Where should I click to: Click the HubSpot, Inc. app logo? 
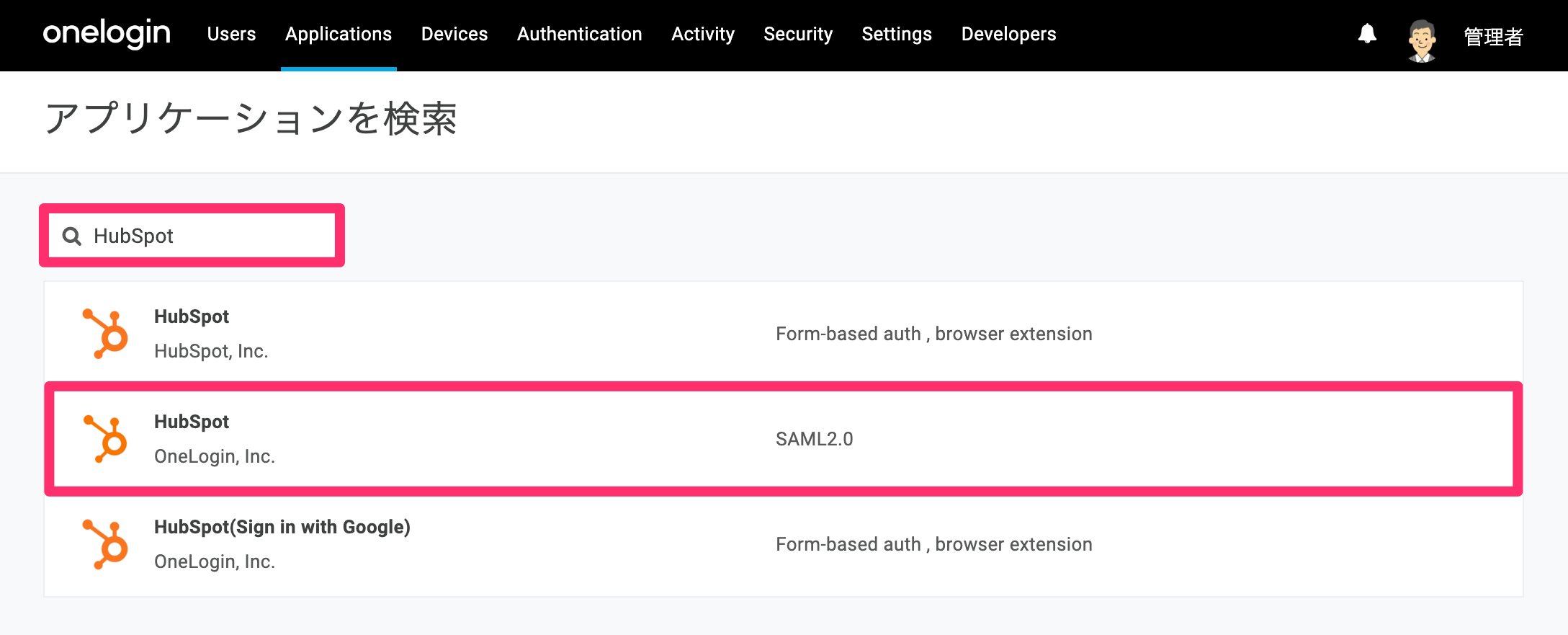(x=105, y=333)
